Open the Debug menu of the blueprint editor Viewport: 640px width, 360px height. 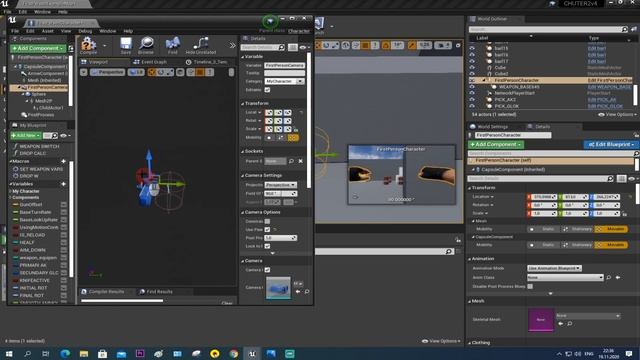[85, 31]
